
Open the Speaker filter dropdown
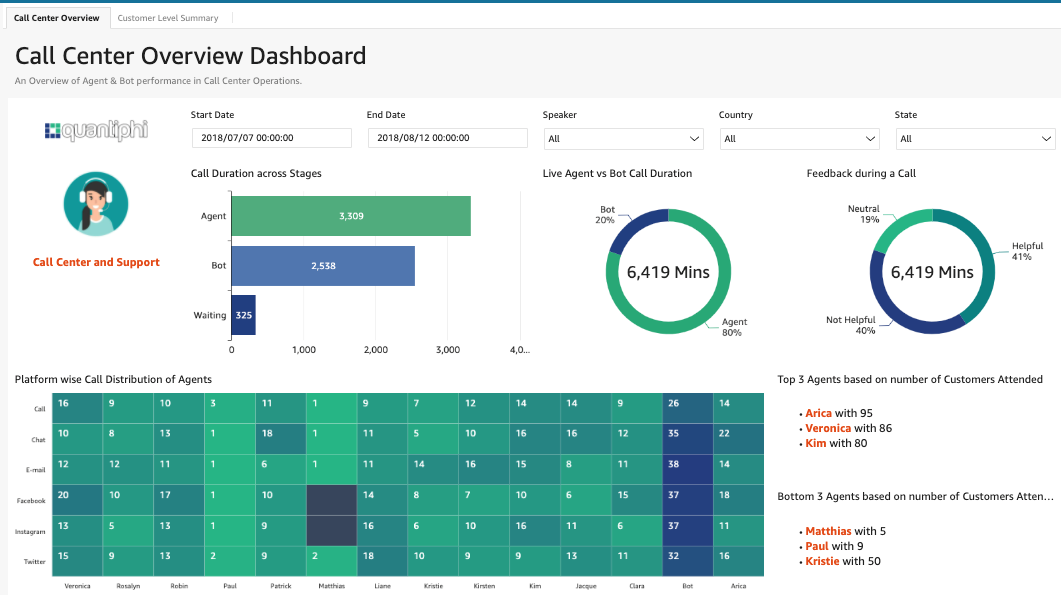click(x=623, y=138)
